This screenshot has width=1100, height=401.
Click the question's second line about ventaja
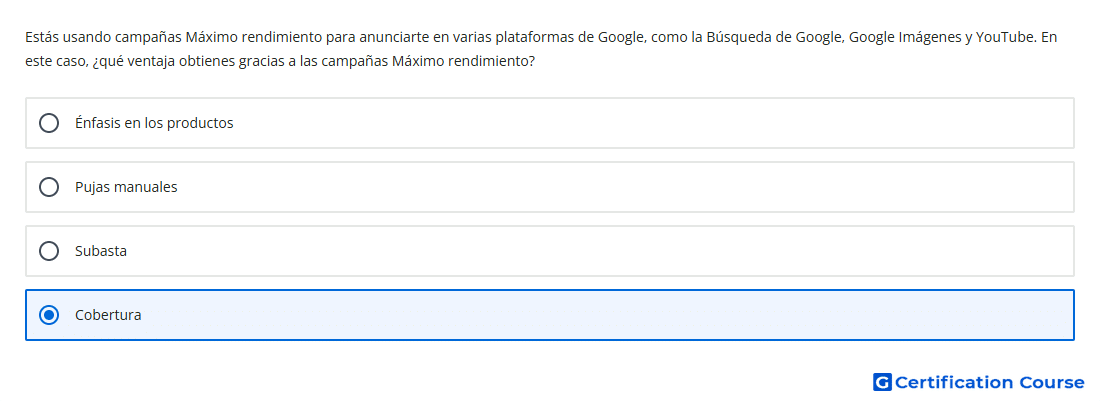(x=281, y=61)
